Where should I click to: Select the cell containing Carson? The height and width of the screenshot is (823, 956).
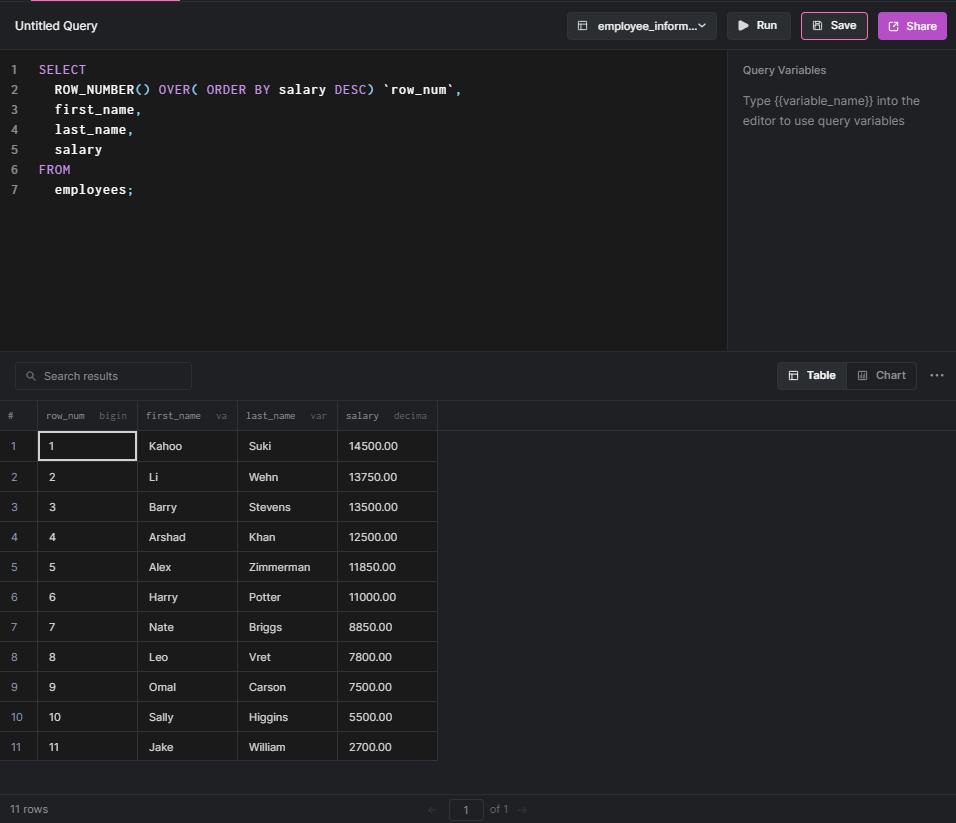point(287,687)
